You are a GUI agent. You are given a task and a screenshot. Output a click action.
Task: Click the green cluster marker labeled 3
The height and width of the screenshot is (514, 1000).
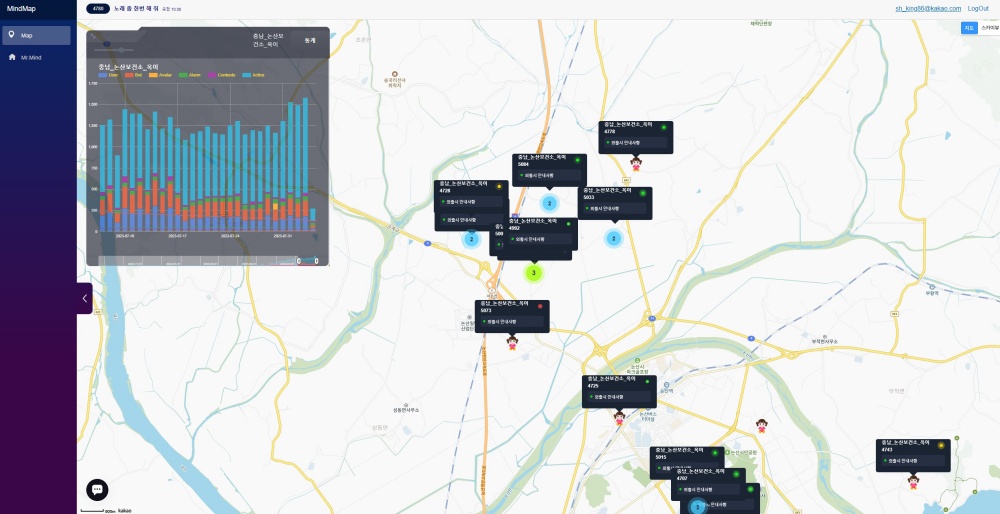point(533,273)
